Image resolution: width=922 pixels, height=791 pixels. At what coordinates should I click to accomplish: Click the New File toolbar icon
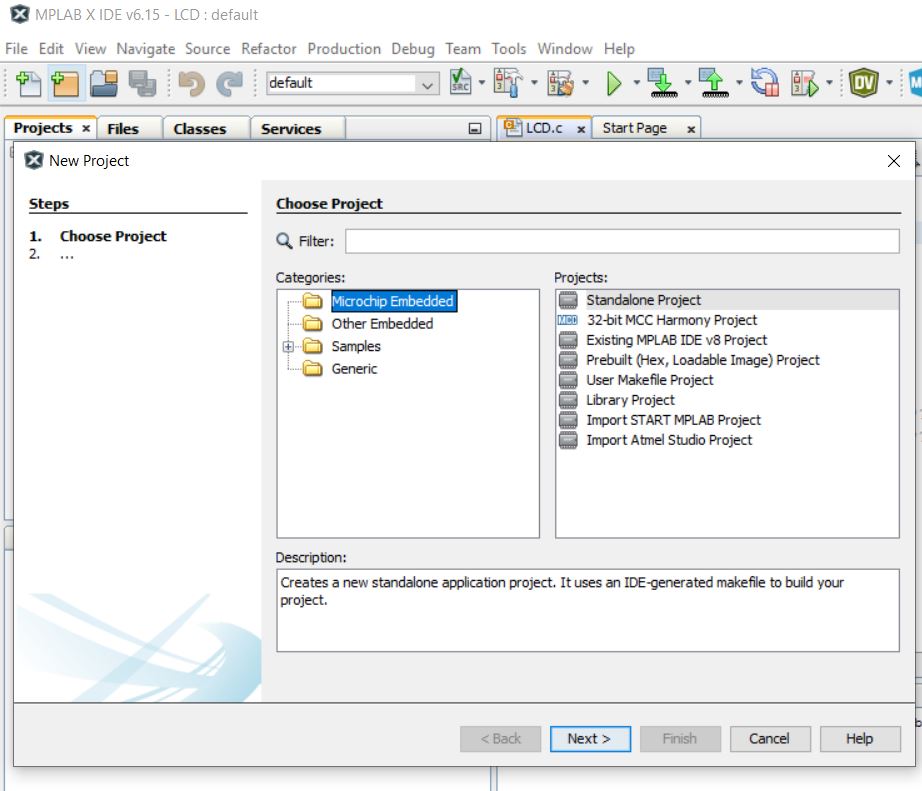(29, 83)
